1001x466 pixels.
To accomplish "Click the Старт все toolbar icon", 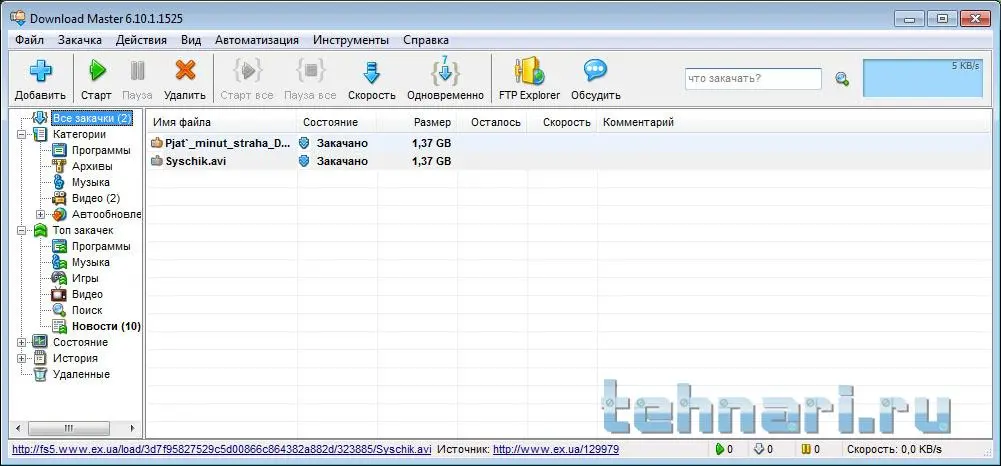I will (x=247, y=70).
